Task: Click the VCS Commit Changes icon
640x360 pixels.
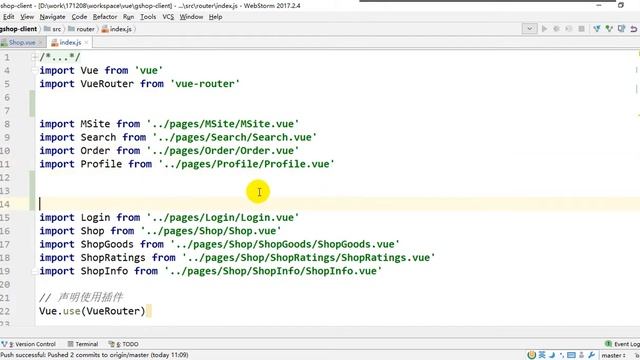Action: coord(609,29)
